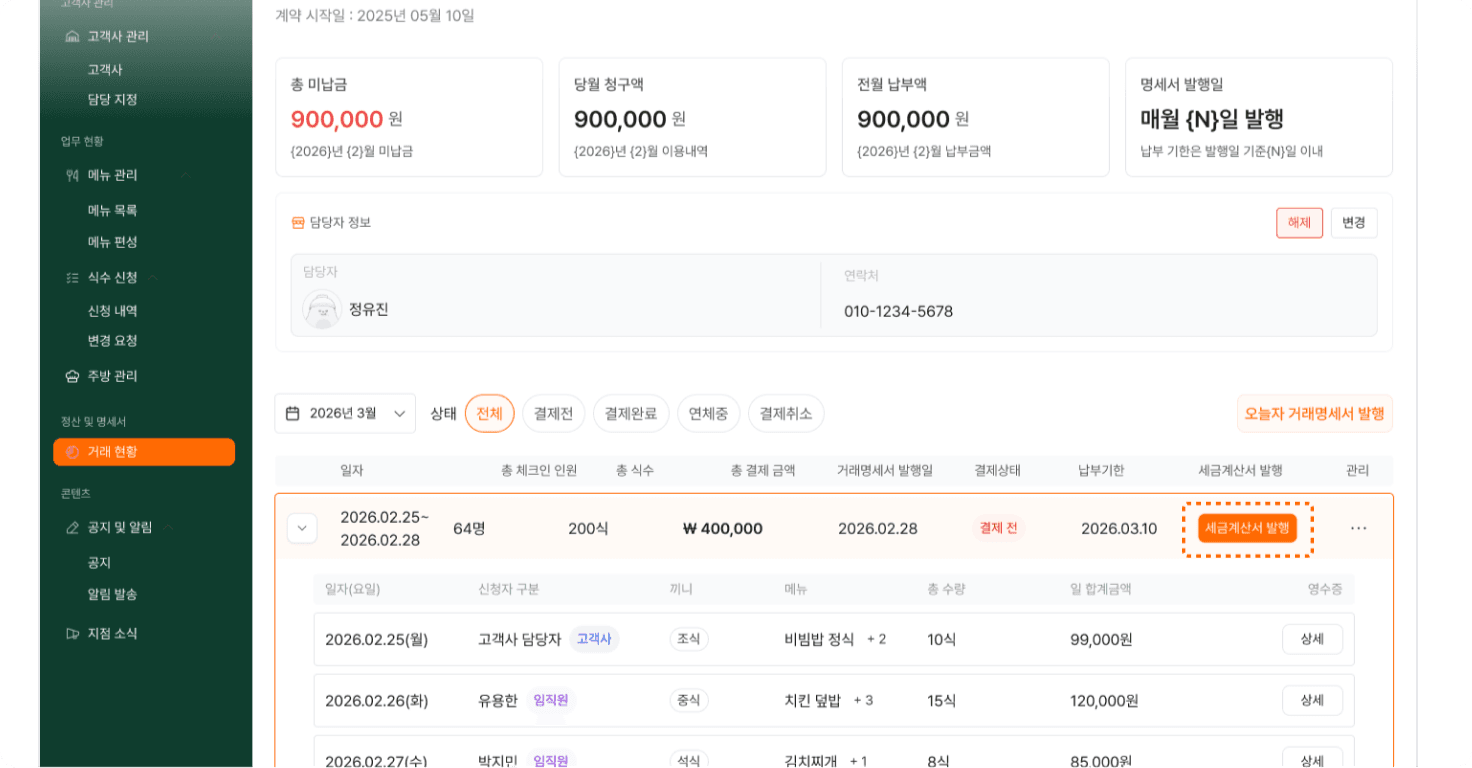The image size is (1472, 768).
Task: Collapse the 공지 및 알림 section chevron
Action: click(x=168, y=528)
